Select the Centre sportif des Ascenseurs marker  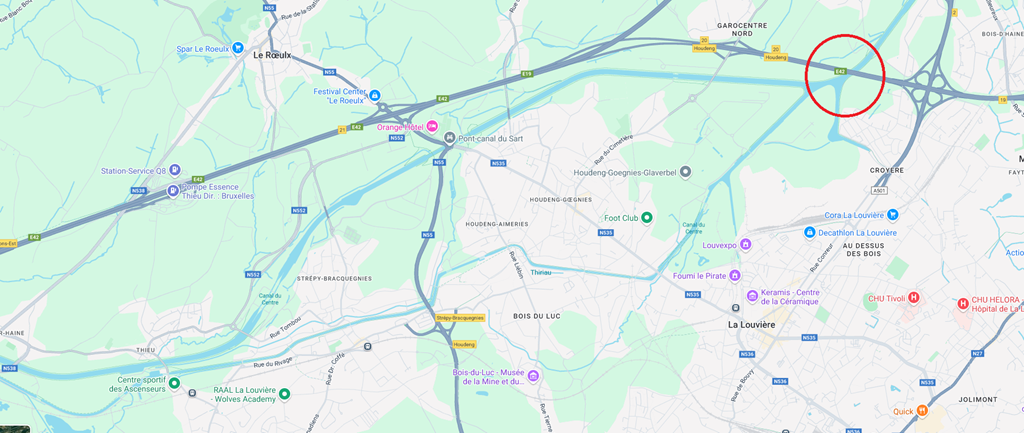point(174,383)
